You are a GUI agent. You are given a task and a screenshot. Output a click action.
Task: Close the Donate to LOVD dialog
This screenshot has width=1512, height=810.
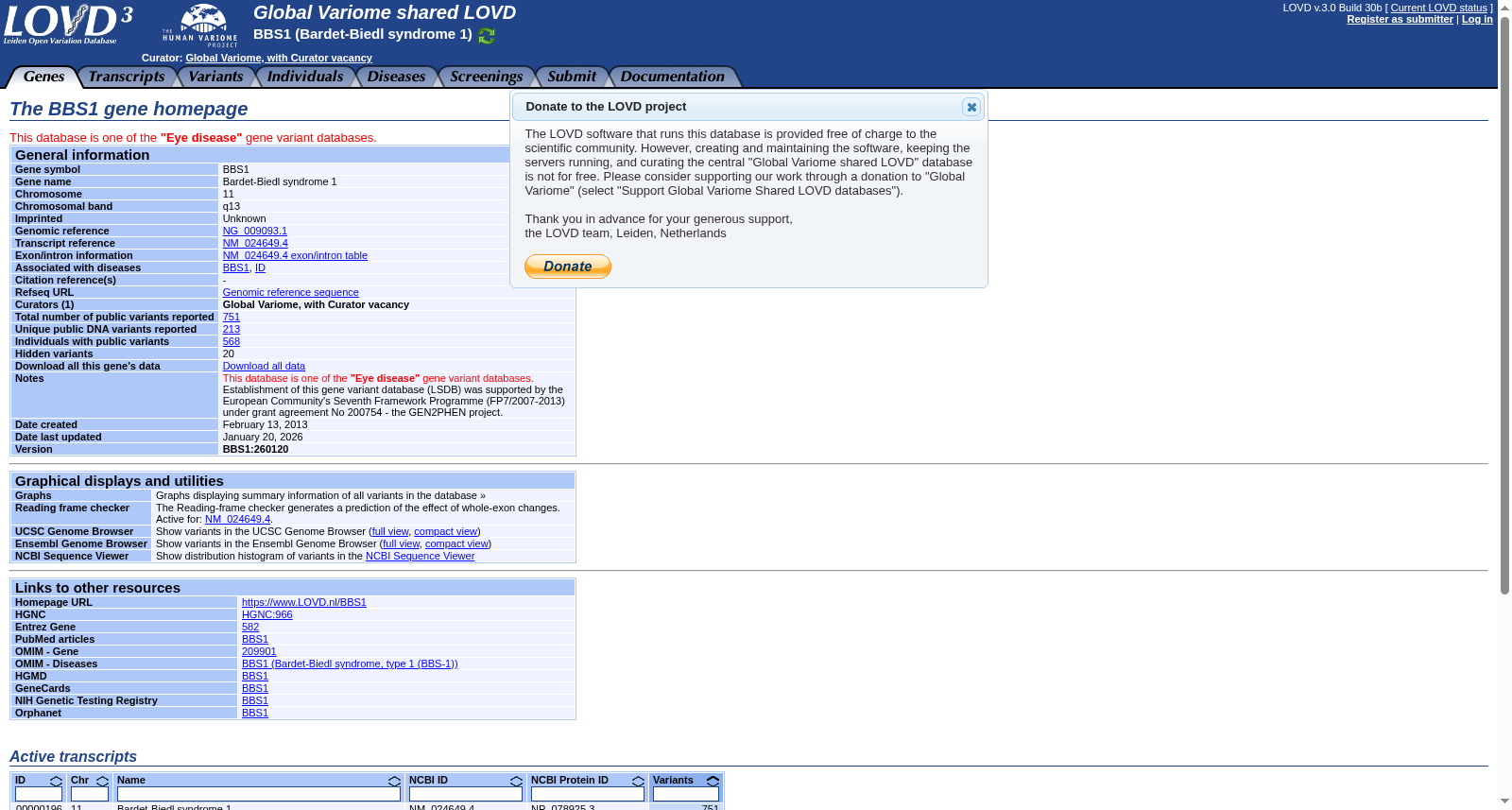971,107
